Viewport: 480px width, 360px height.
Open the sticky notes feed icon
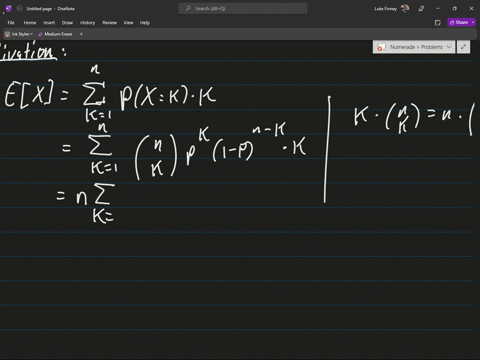438,23
